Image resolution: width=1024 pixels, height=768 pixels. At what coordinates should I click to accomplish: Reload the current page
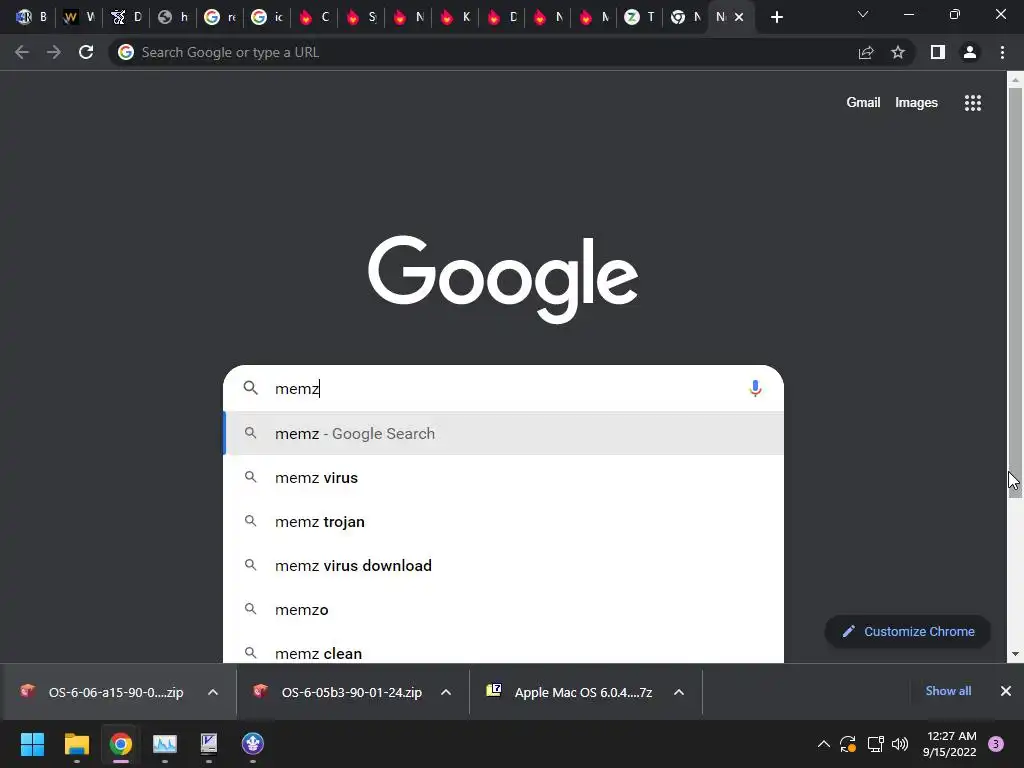click(x=86, y=52)
